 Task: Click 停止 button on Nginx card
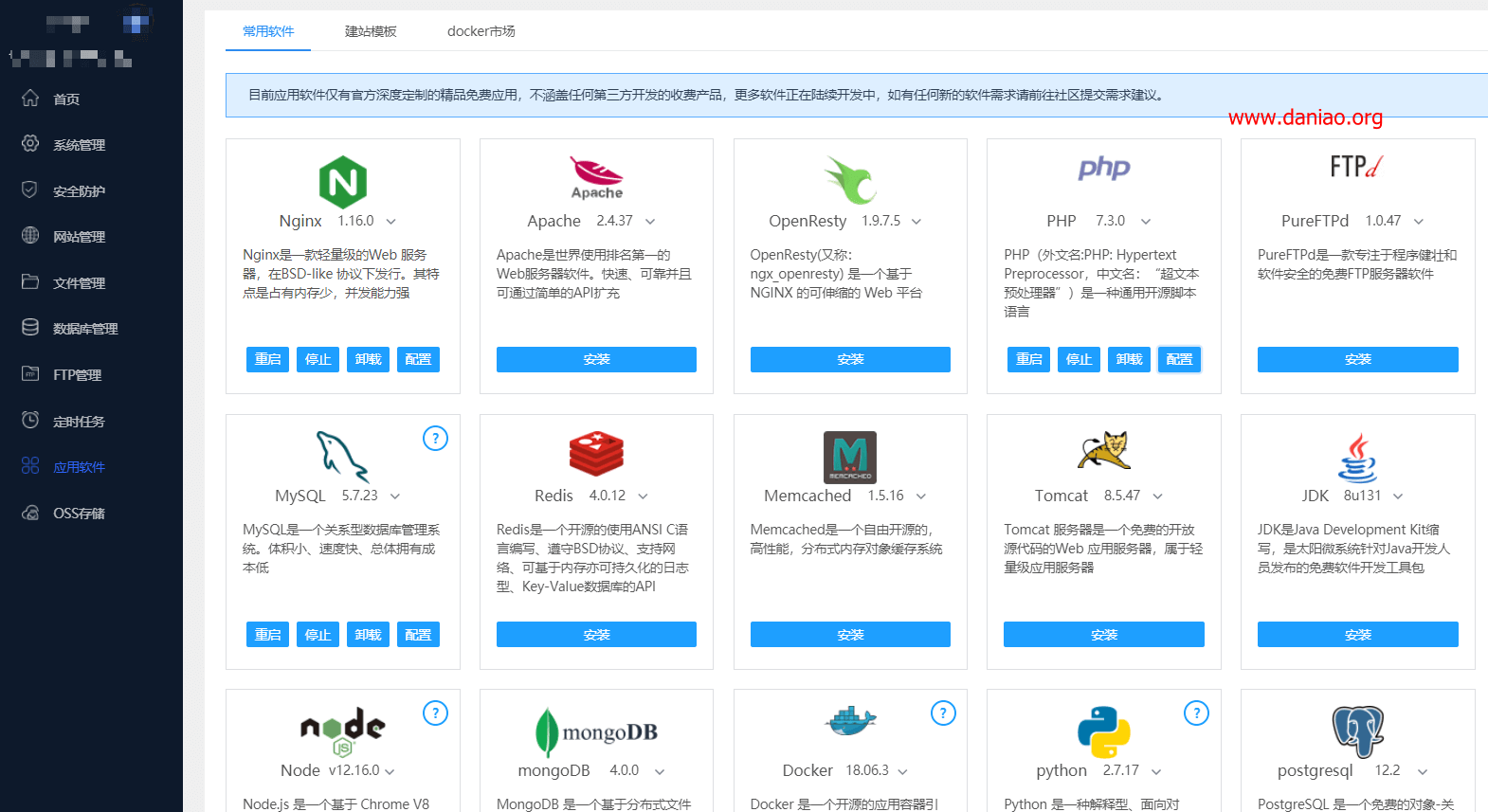click(x=318, y=359)
